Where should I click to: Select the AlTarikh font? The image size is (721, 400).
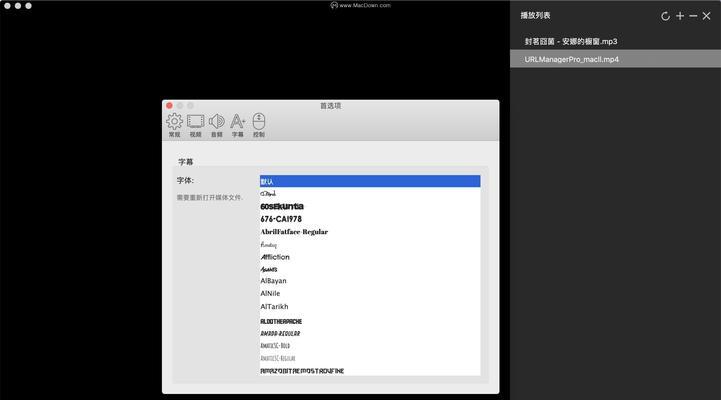coord(370,307)
